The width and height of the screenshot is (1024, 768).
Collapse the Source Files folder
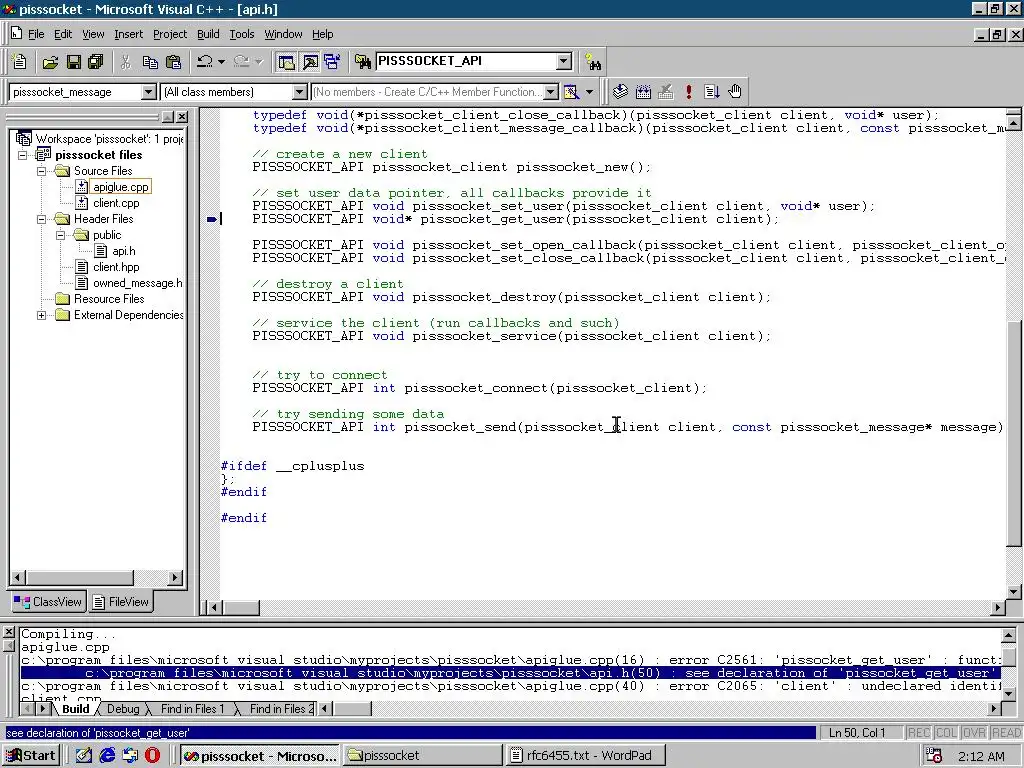(x=41, y=171)
